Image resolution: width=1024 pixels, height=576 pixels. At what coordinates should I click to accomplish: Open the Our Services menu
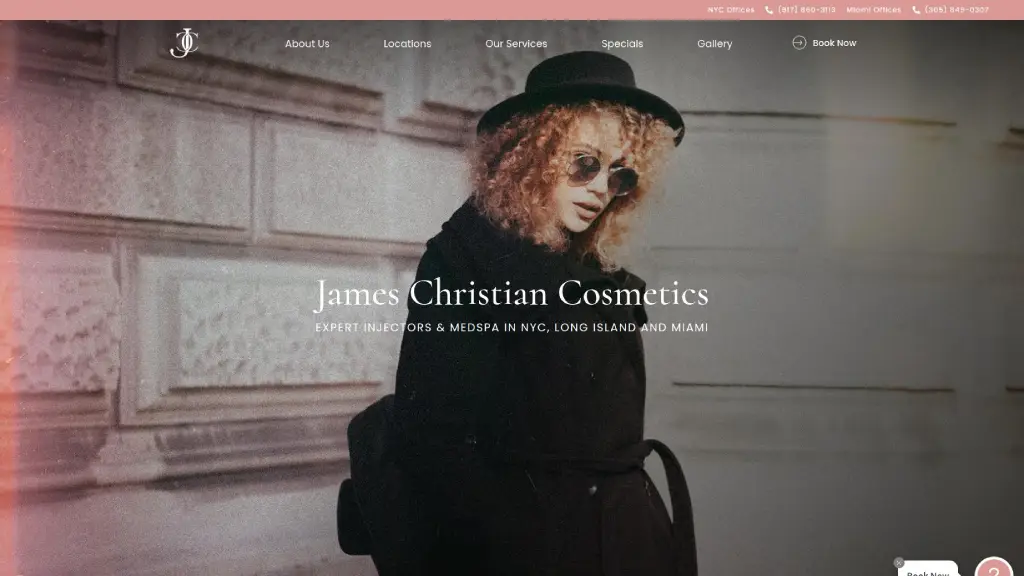click(x=516, y=44)
